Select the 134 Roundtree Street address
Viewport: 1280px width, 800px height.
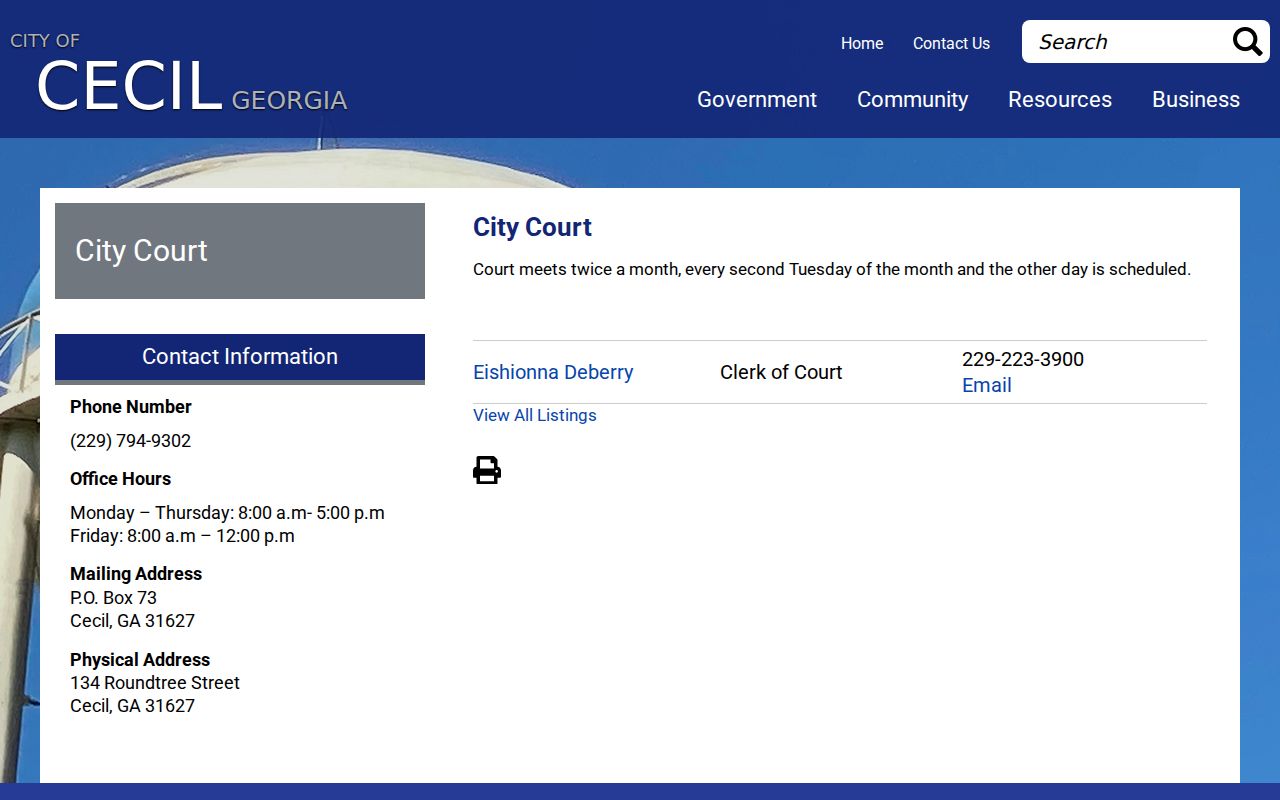(x=155, y=683)
